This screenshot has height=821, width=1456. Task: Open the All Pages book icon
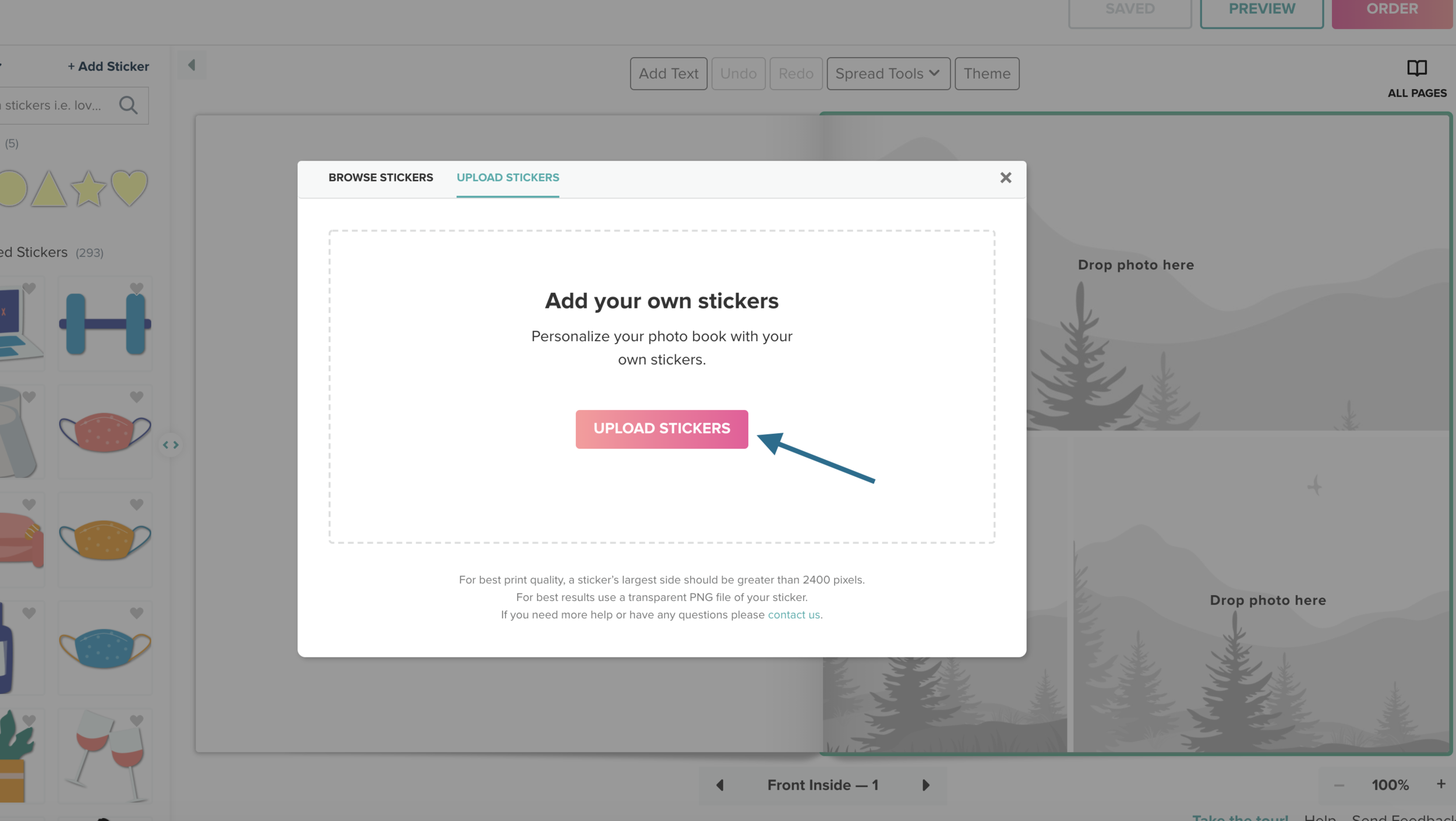coord(1416,69)
